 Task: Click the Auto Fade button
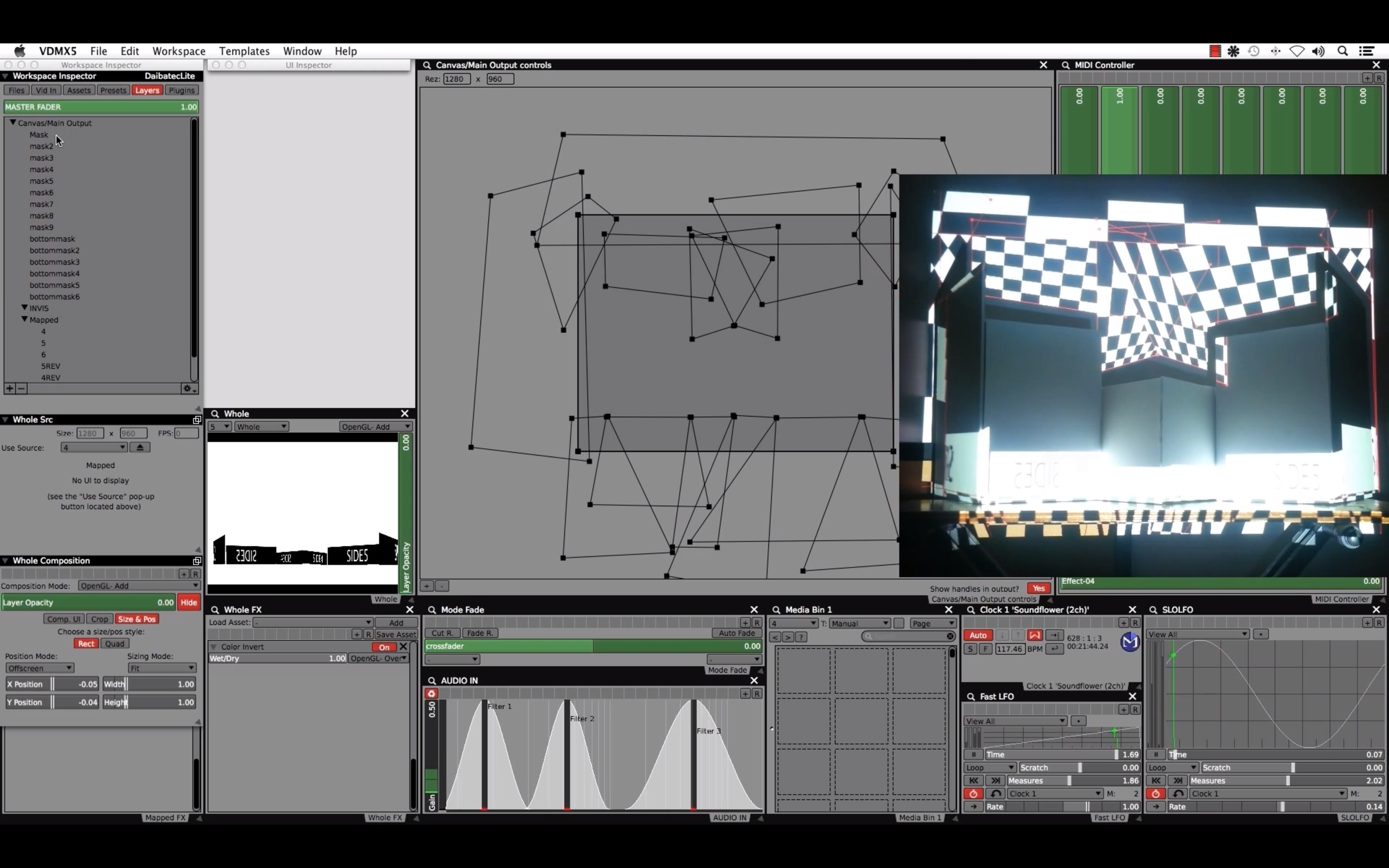737,633
